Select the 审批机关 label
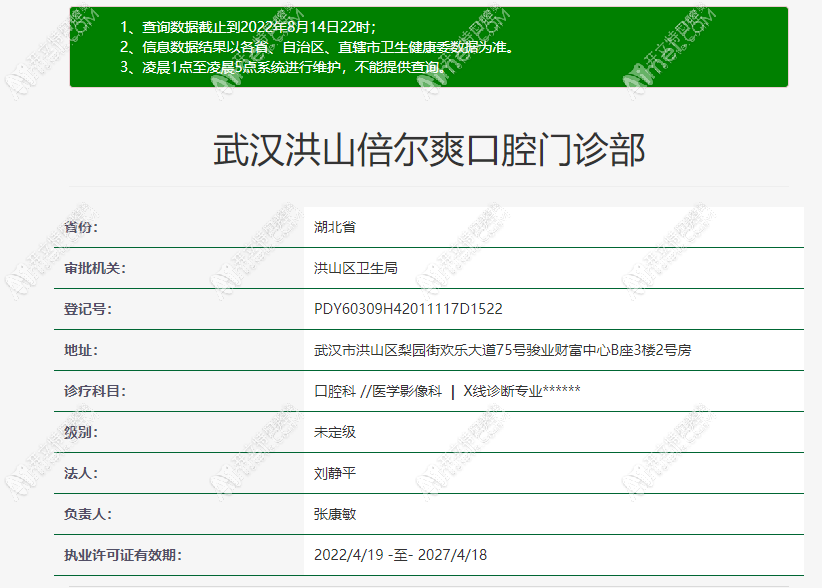Screen dimensions: 822x588 coord(95,268)
